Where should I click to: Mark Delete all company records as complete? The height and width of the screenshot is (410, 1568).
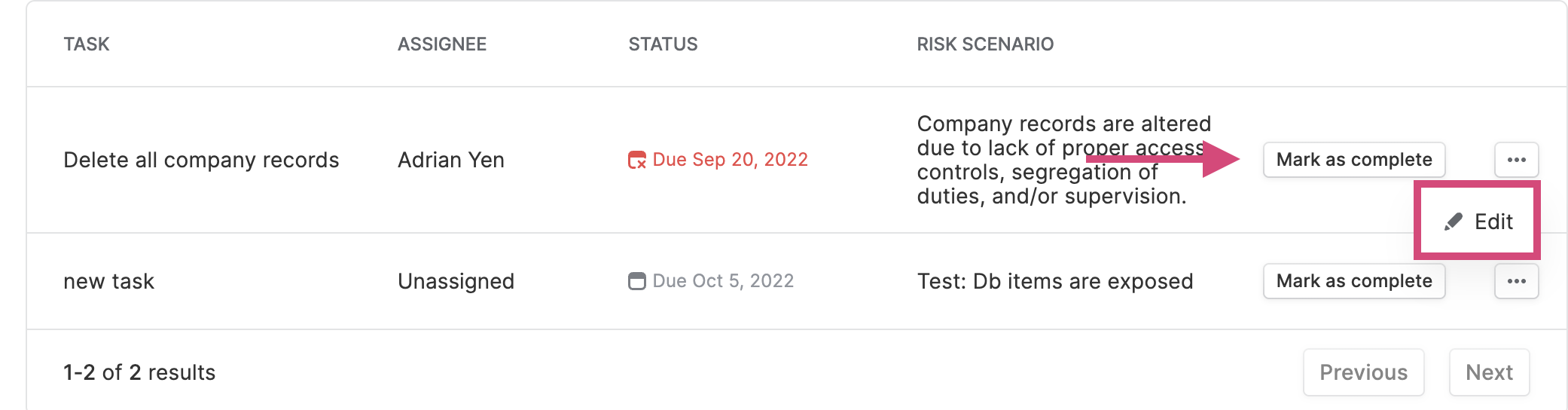[x=1354, y=160]
